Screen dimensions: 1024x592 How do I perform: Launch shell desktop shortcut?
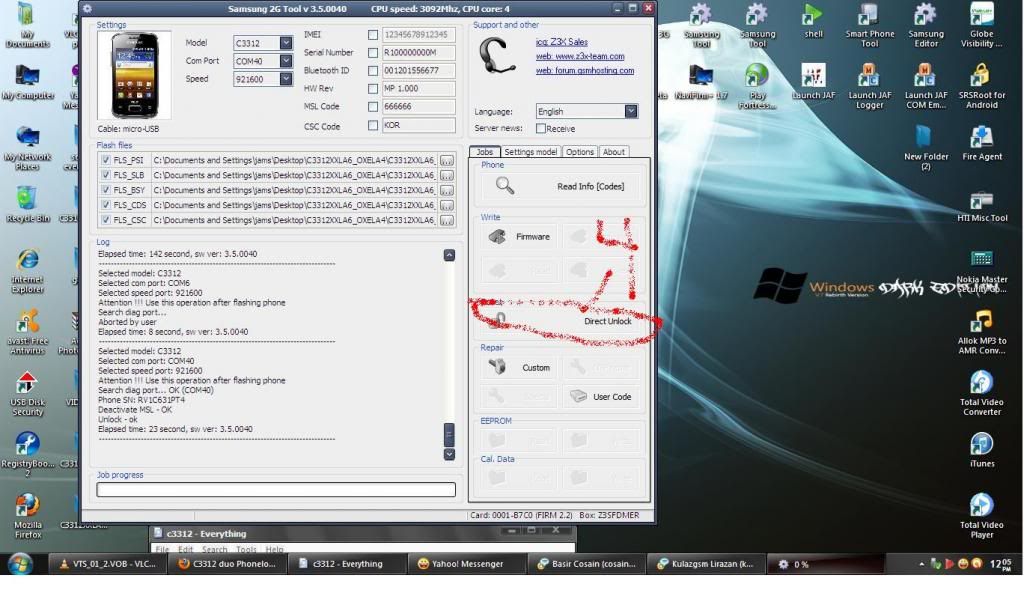813,21
